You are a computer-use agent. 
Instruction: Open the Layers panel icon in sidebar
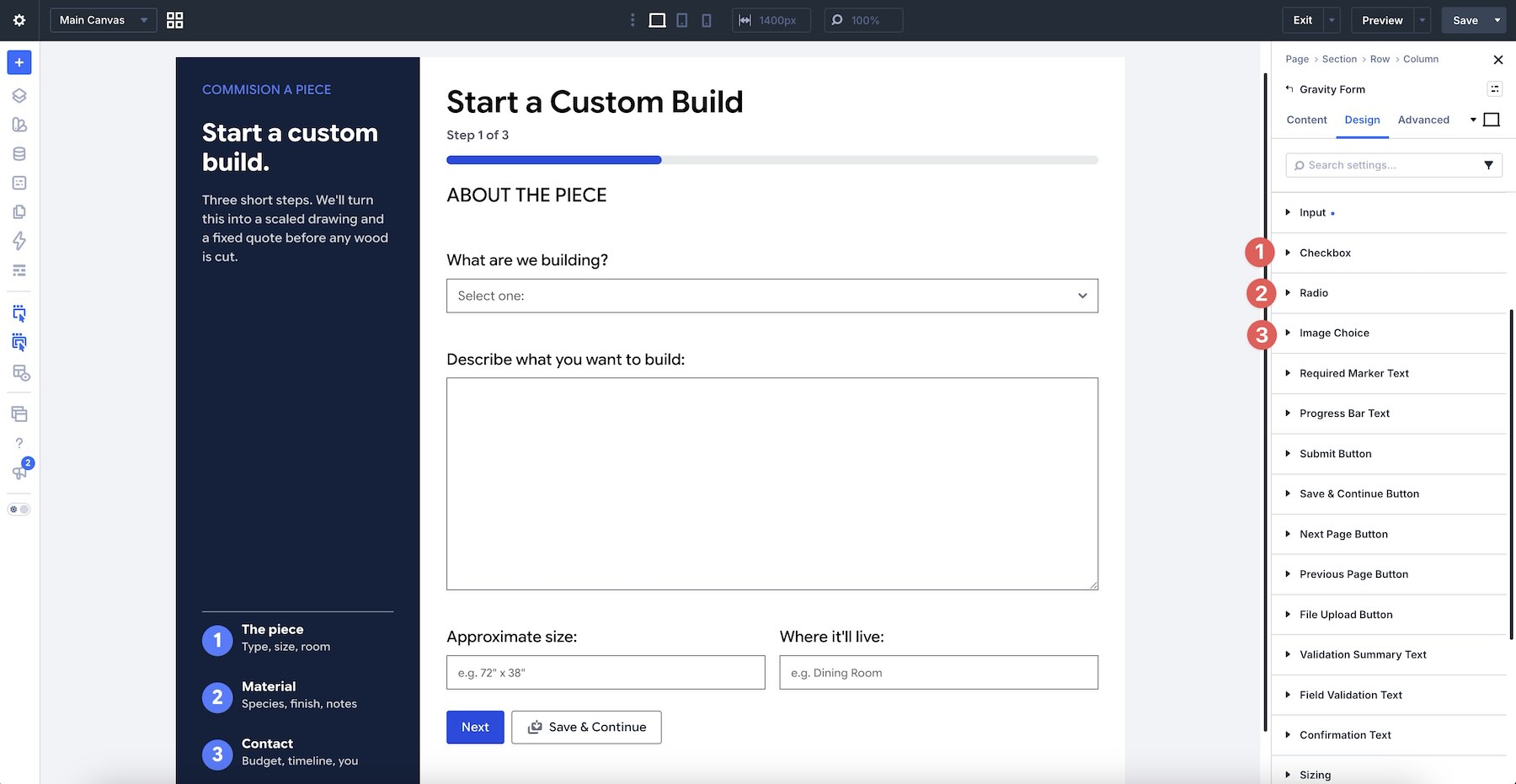(x=19, y=96)
